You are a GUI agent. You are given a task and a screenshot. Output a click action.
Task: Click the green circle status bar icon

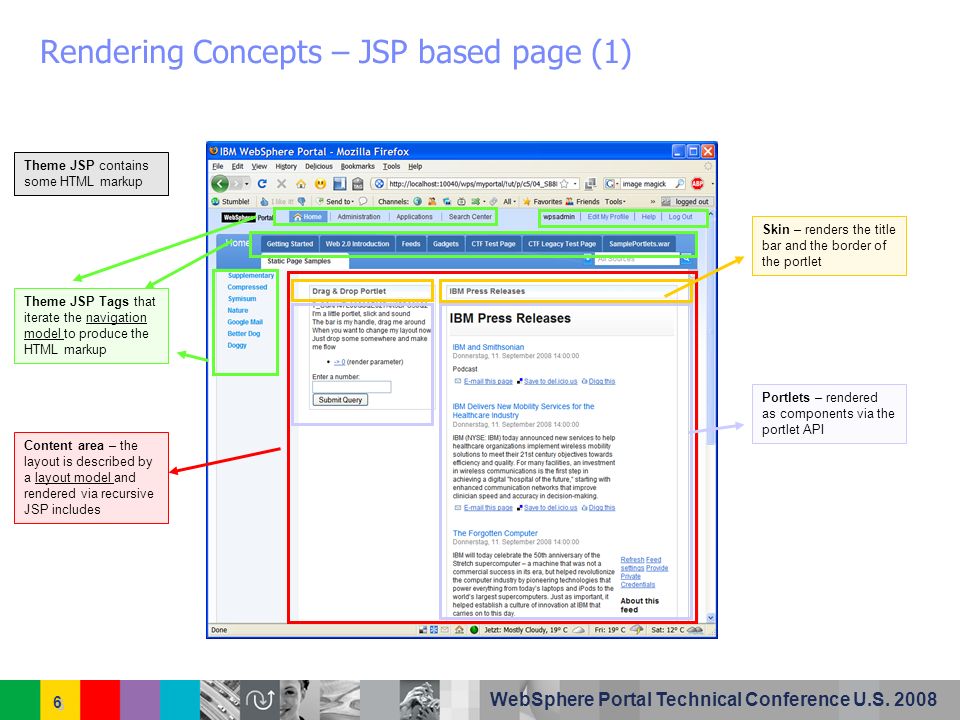[x=474, y=630]
